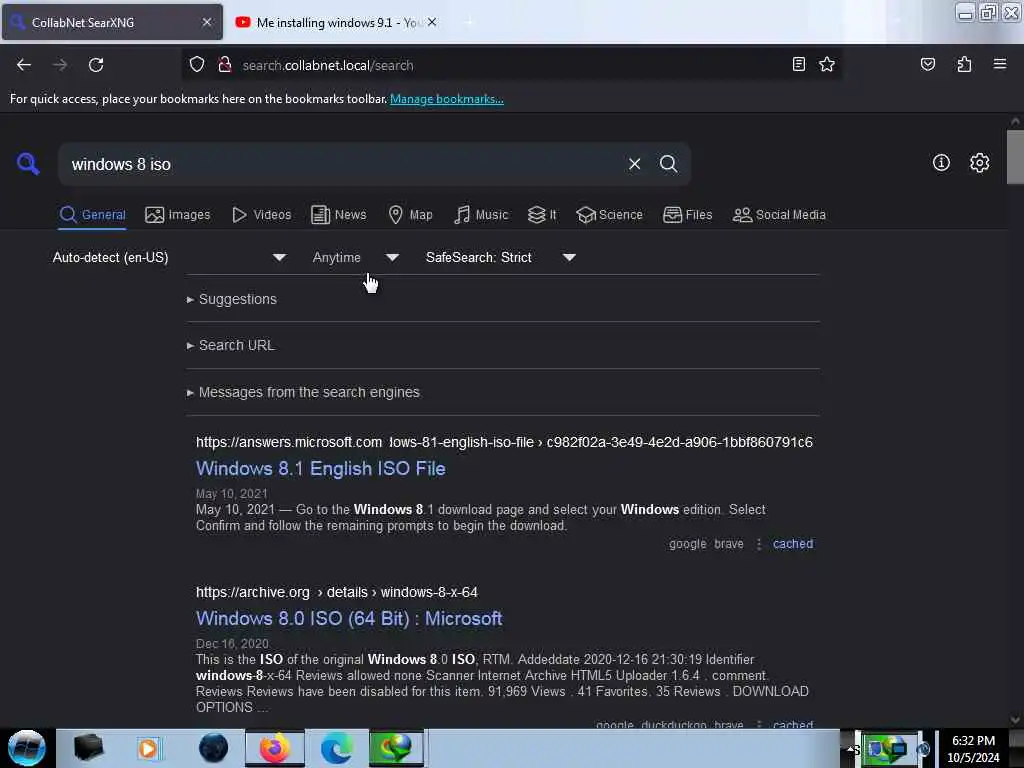Switch to Science search category
This screenshot has height=768, width=1024.
609,215
